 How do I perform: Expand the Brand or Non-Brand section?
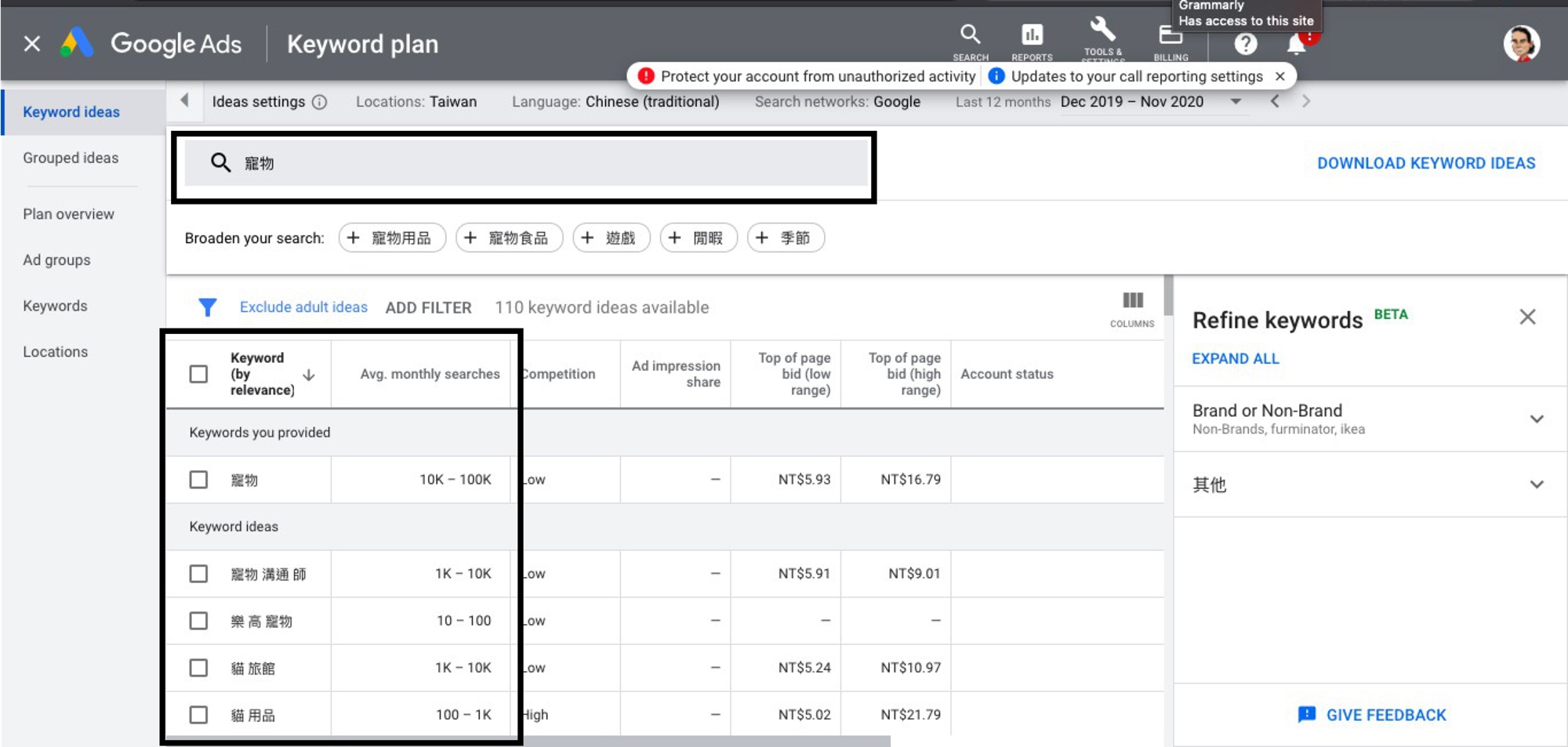click(x=1536, y=419)
